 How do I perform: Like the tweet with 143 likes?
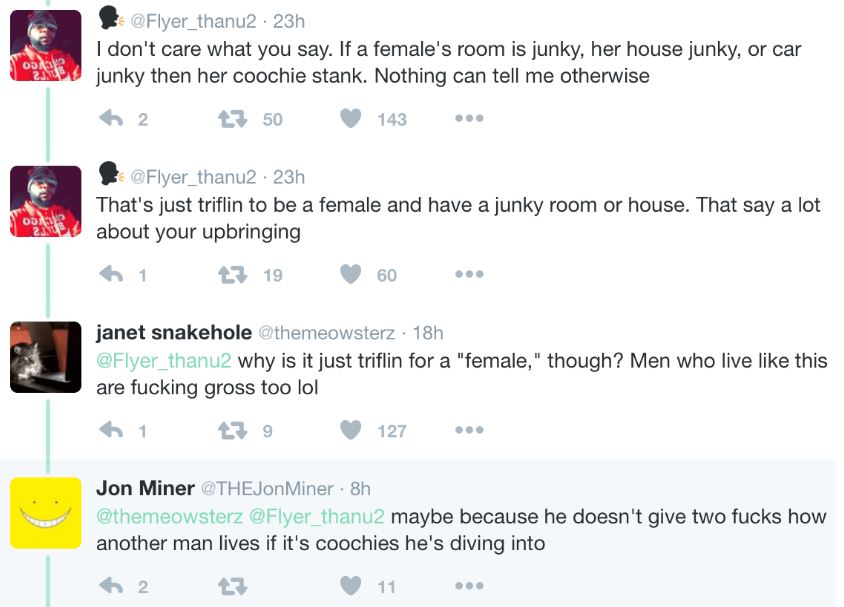(x=350, y=119)
